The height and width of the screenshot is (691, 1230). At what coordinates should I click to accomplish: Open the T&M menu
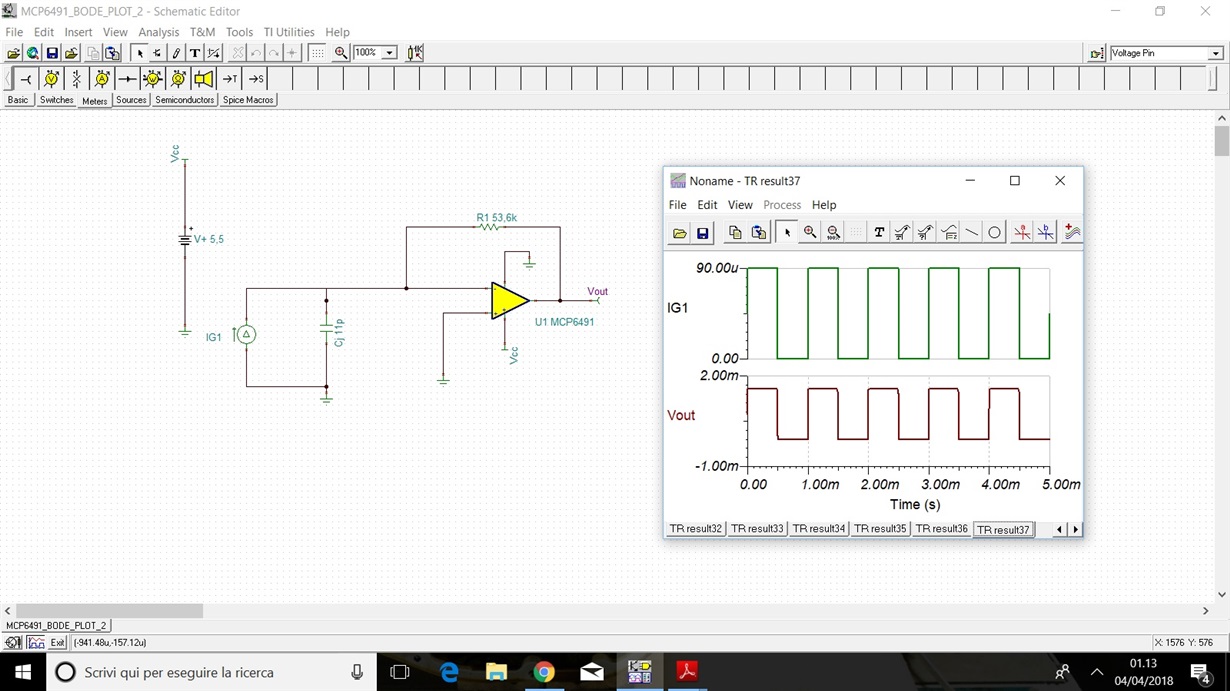(x=202, y=32)
